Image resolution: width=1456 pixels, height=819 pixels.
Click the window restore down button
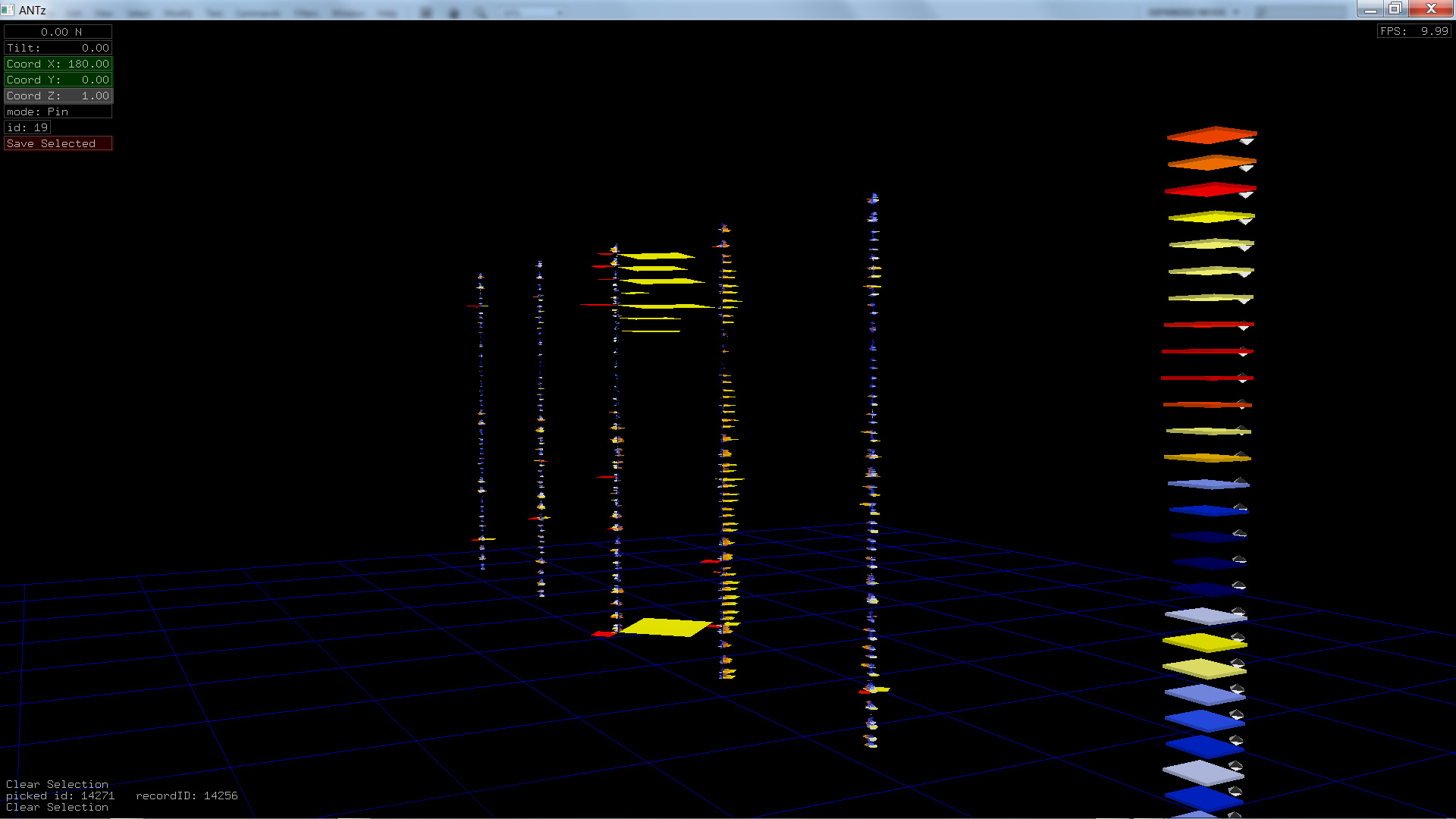[x=1395, y=8]
